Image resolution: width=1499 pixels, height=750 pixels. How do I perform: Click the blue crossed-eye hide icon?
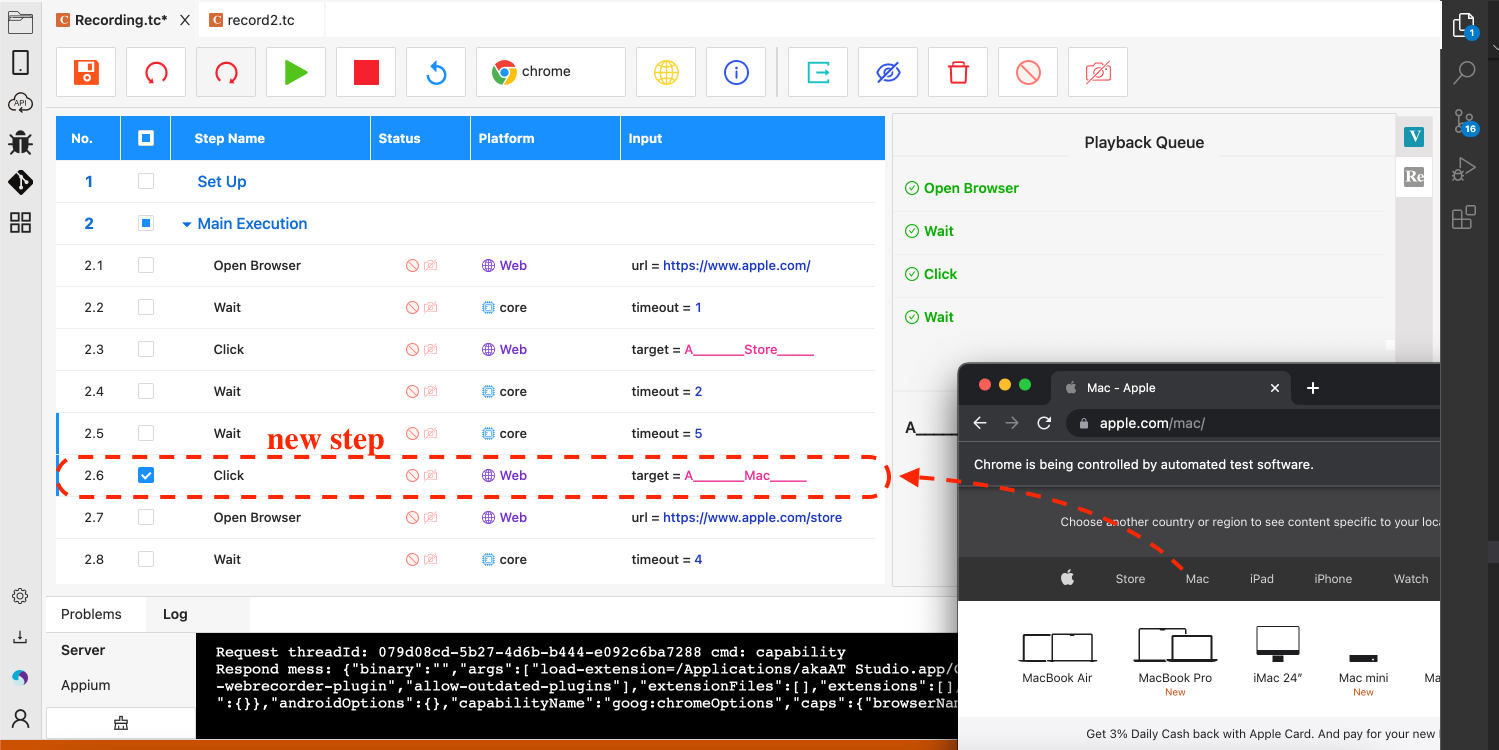[888, 72]
